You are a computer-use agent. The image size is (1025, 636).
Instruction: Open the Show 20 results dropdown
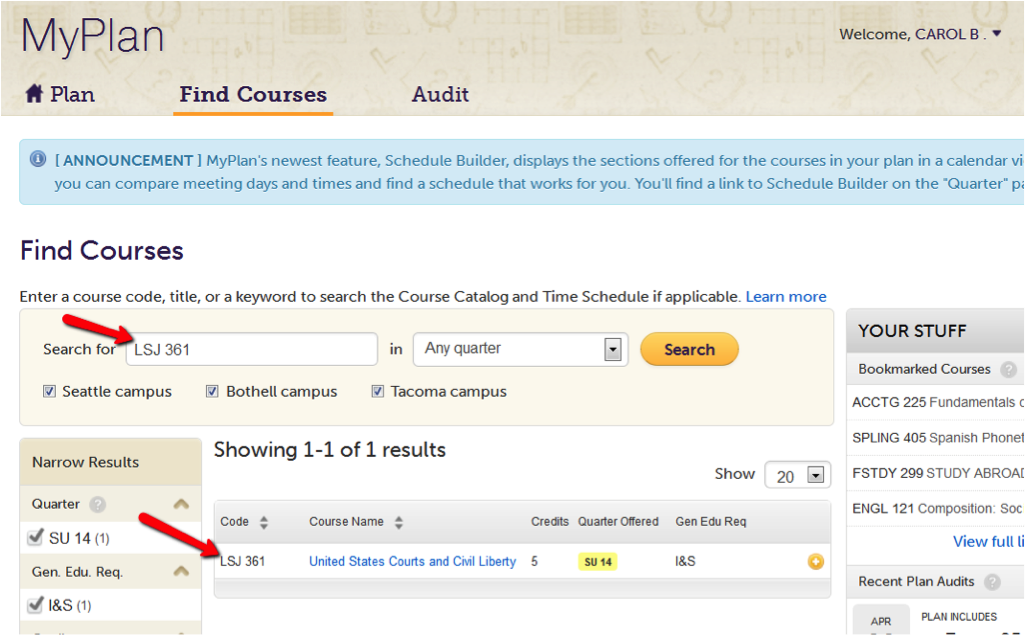(798, 475)
